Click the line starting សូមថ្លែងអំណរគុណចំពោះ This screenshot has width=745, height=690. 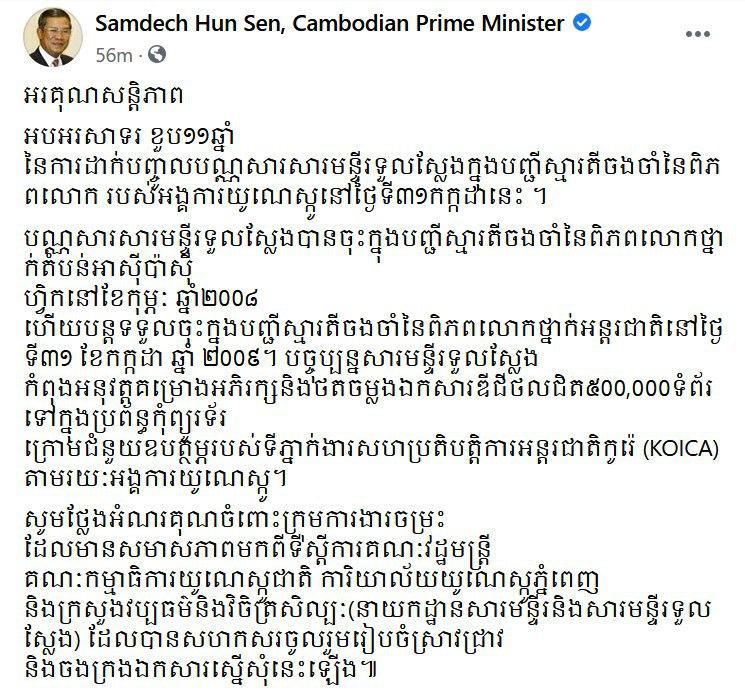[x=235, y=520]
